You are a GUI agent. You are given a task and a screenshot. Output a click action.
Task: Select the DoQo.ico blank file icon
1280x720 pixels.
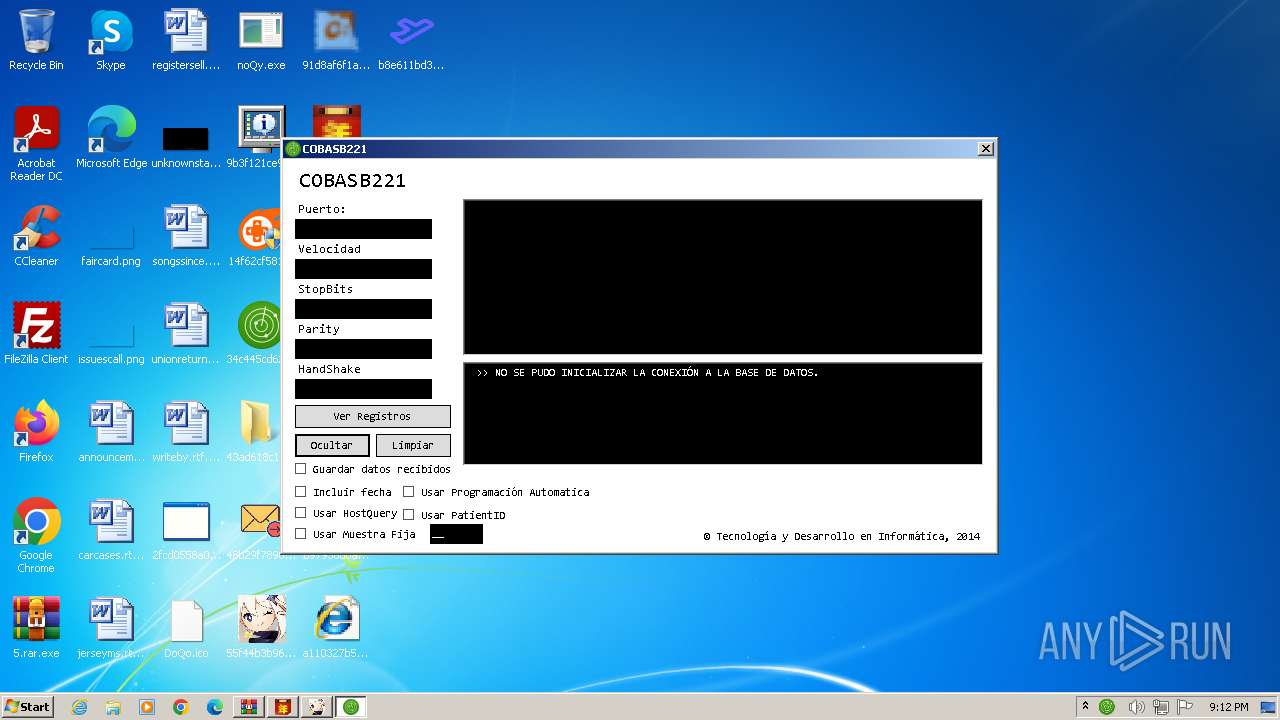186,627
